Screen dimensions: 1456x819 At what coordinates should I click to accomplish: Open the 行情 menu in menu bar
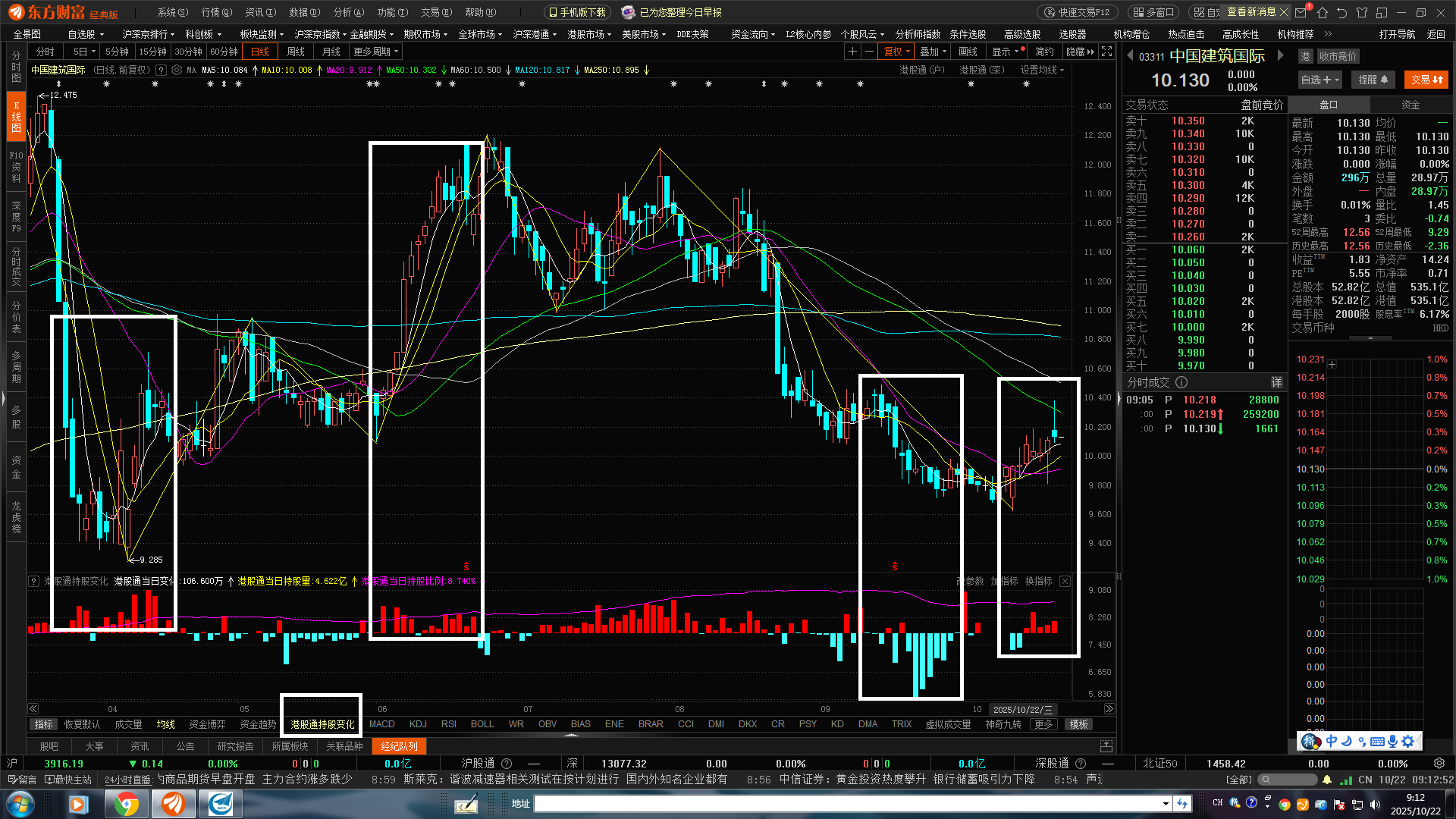point(217,12)
